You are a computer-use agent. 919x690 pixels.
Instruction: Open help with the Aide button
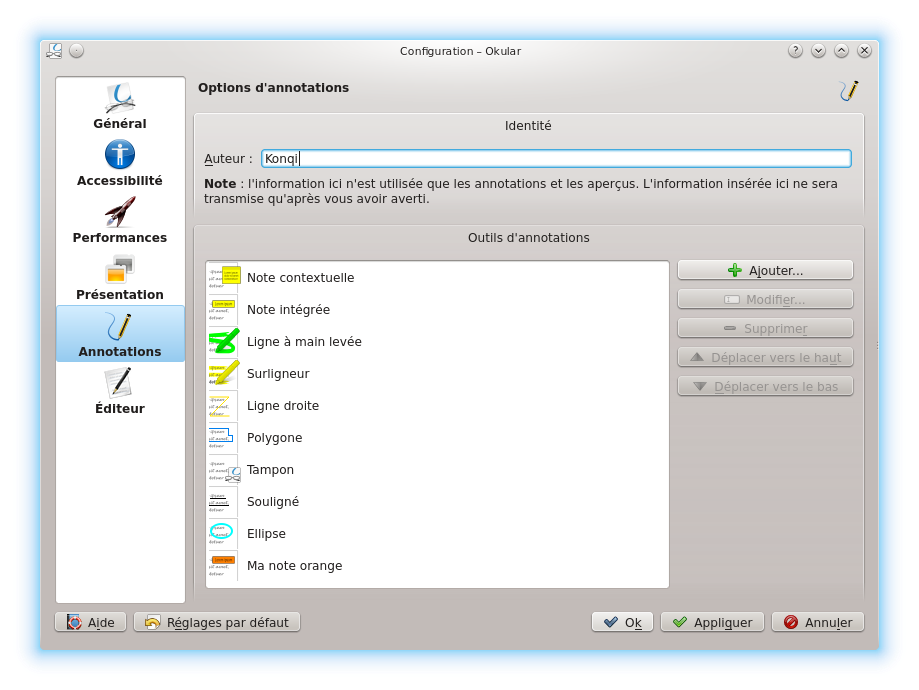pos(91,622)
